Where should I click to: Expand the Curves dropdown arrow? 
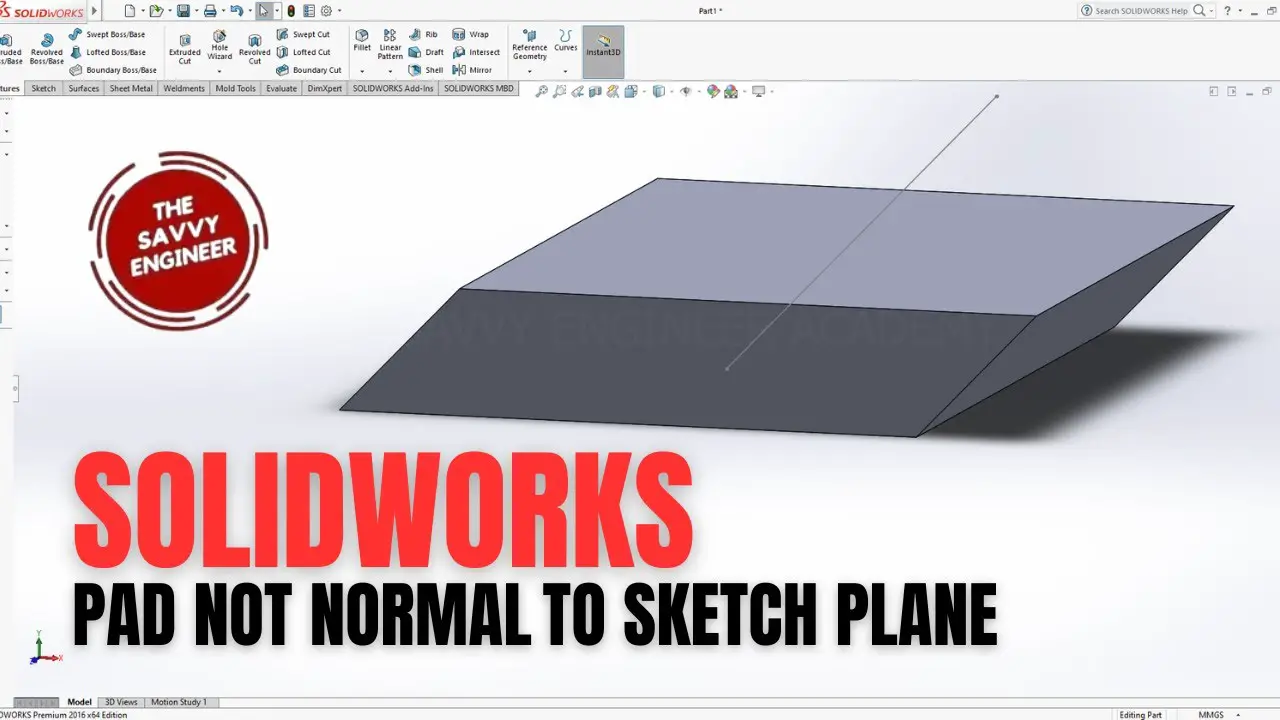point(566,72)
